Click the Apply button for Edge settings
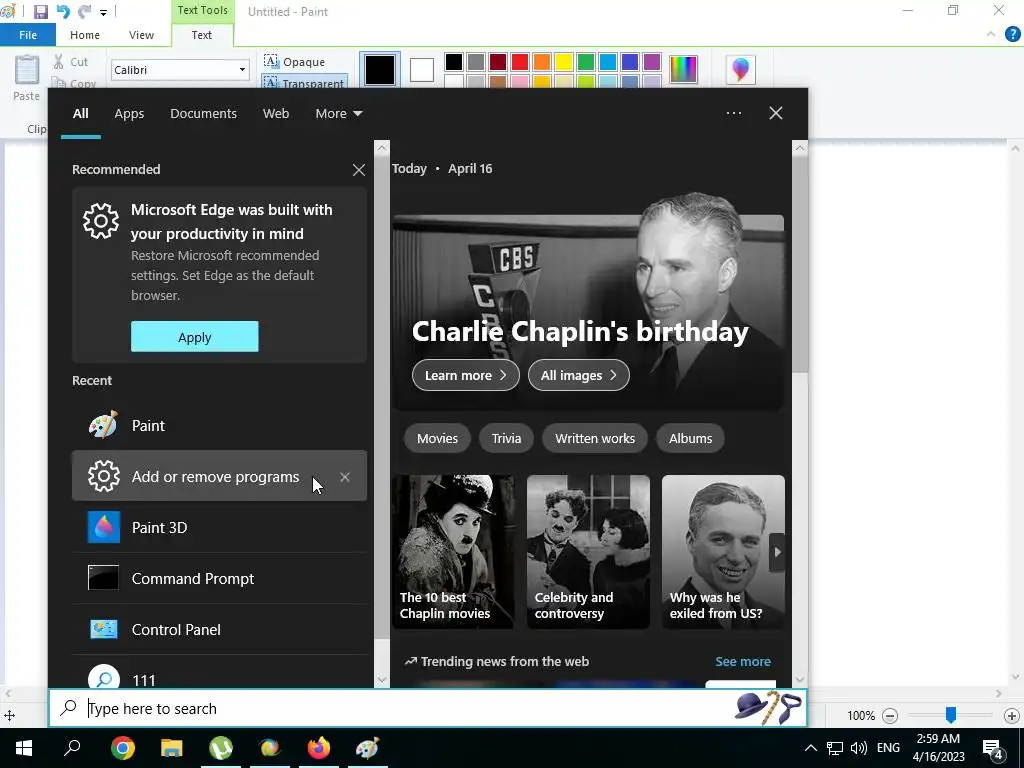The image size is (1024, 768). tap(195, 337)
